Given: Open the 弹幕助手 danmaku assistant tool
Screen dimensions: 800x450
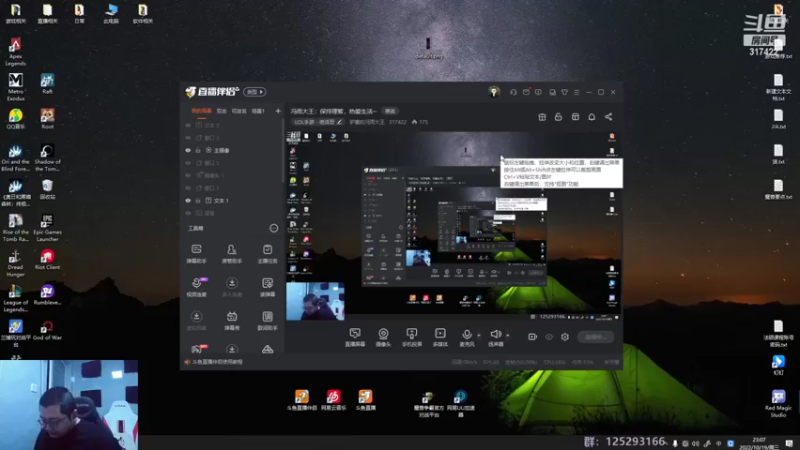Looking at the screenshot, I should (196, 253).
